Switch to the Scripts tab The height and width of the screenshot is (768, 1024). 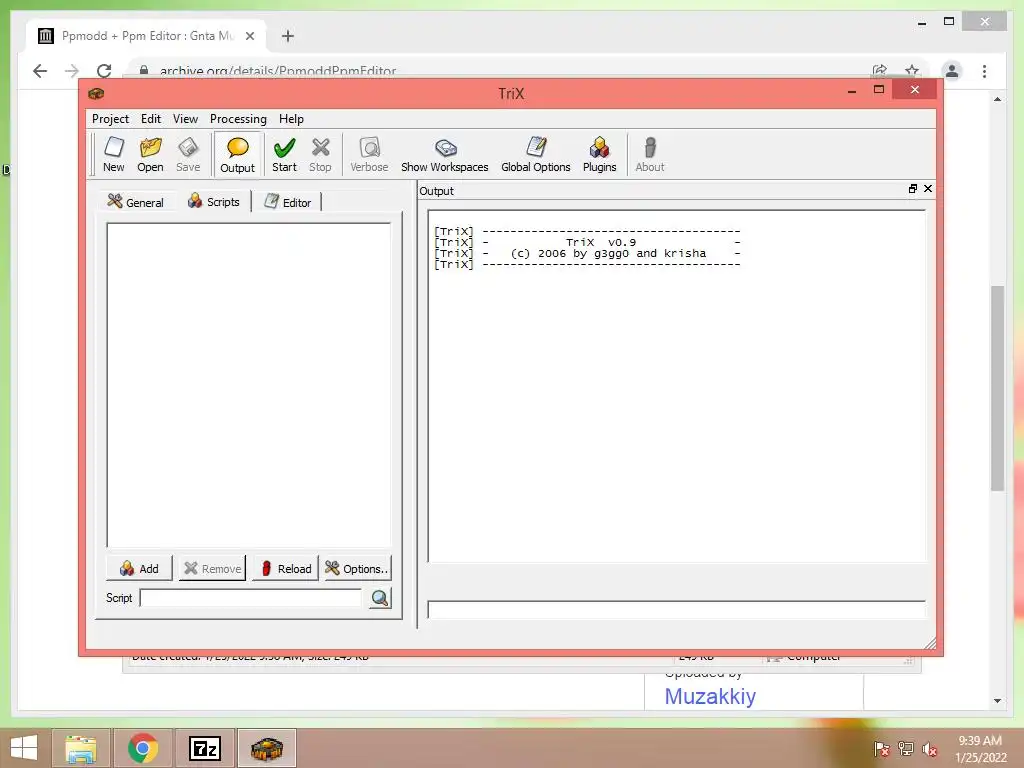214,201
